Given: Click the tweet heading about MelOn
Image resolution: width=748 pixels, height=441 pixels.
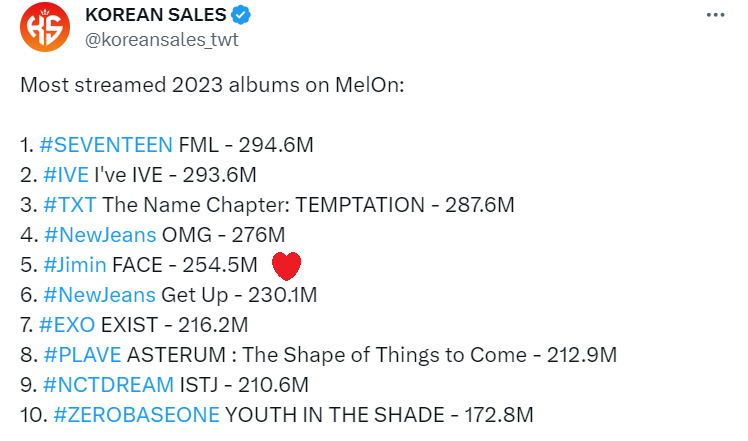Looking at the screenshot, I should [x=212, y=85].
